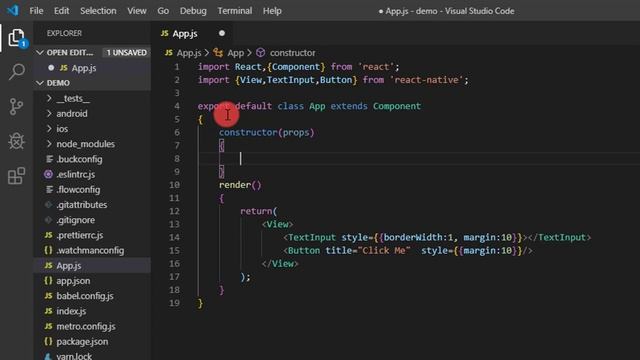Click 'borderWidth:1' on line 14
Screen dimensions: 640x360
(x=418, y=237)
